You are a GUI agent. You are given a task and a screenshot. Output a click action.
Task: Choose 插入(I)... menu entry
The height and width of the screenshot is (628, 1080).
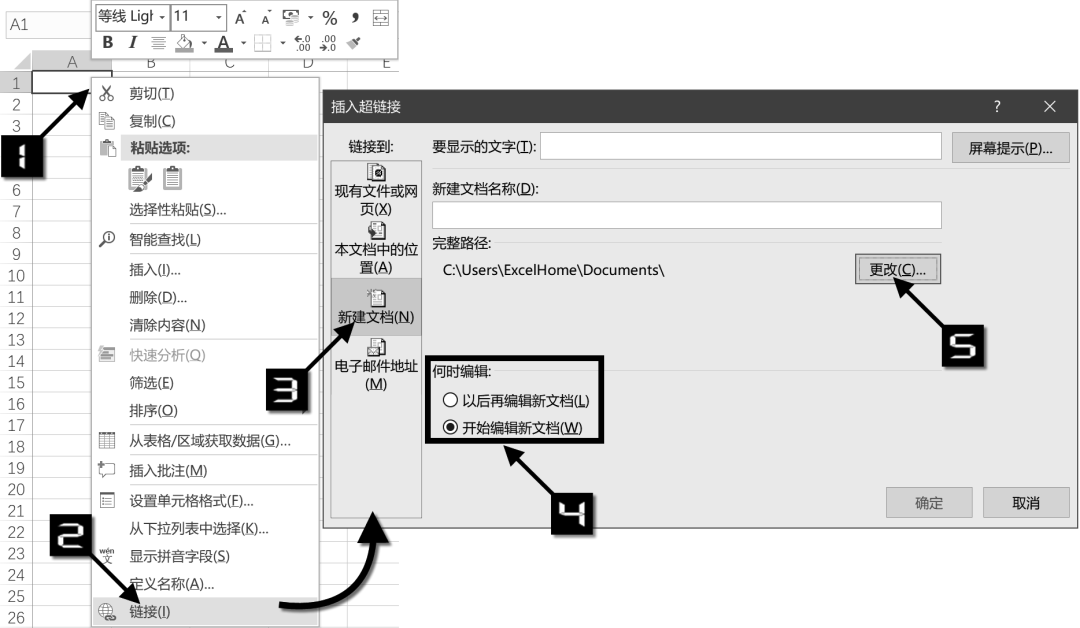[x=205, y=270]
